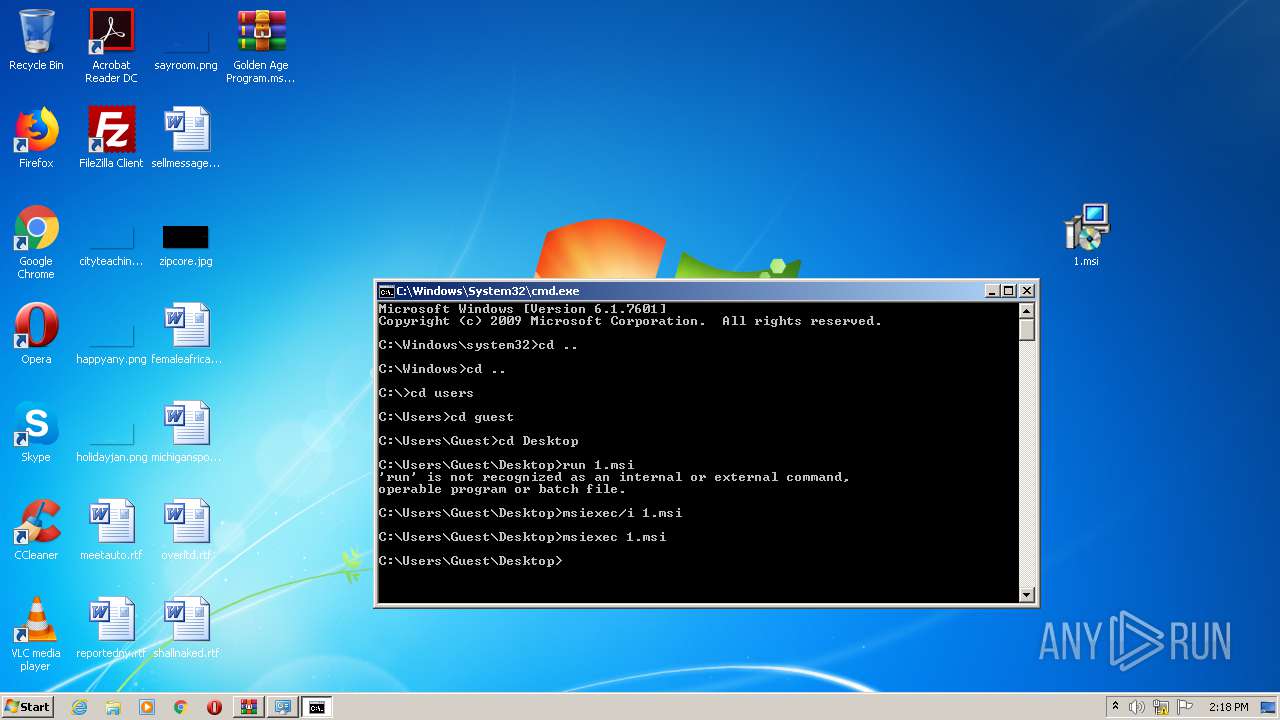Click the current Desktop prompt line

470,561
